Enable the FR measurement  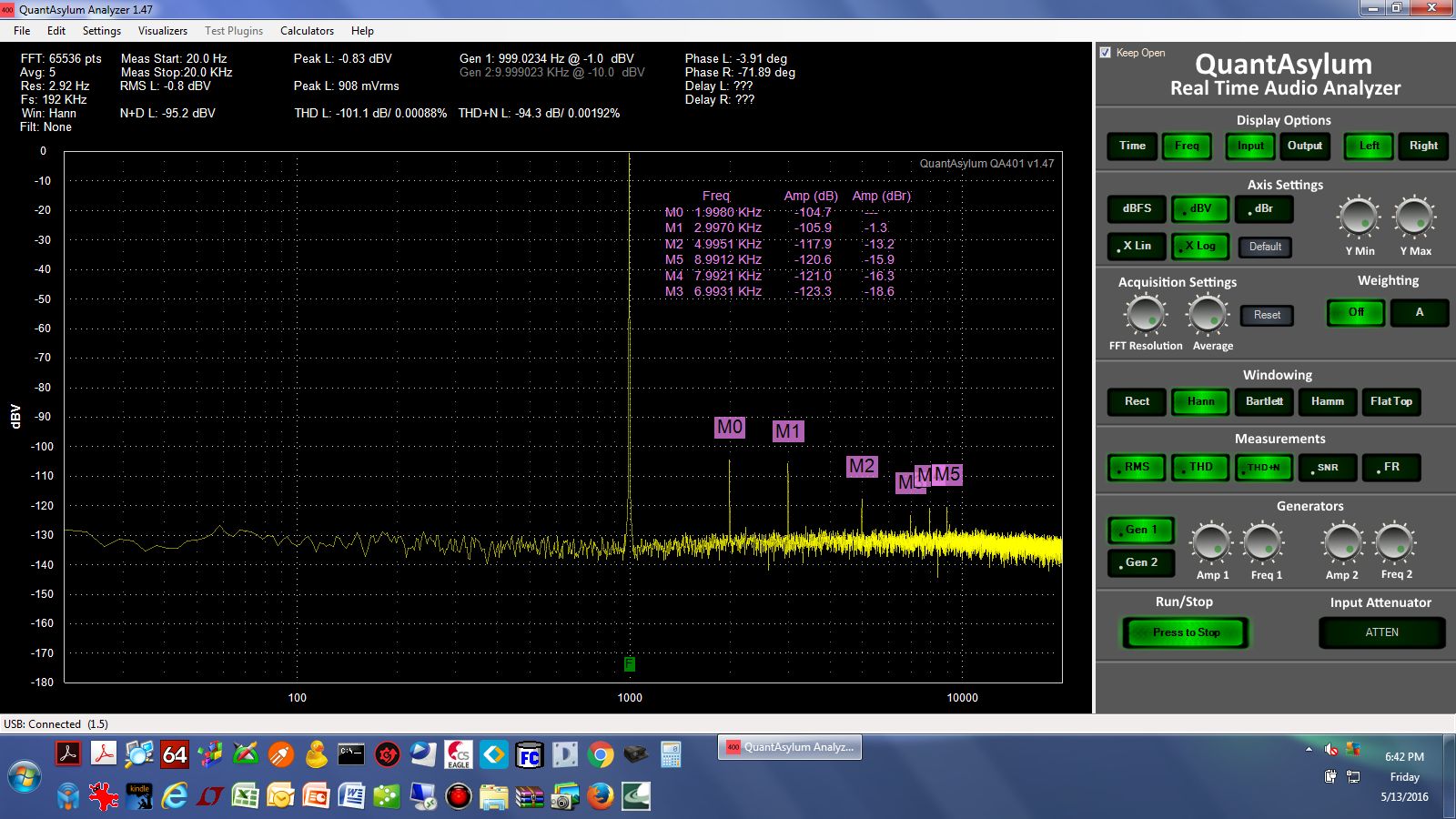point(1391,468)
